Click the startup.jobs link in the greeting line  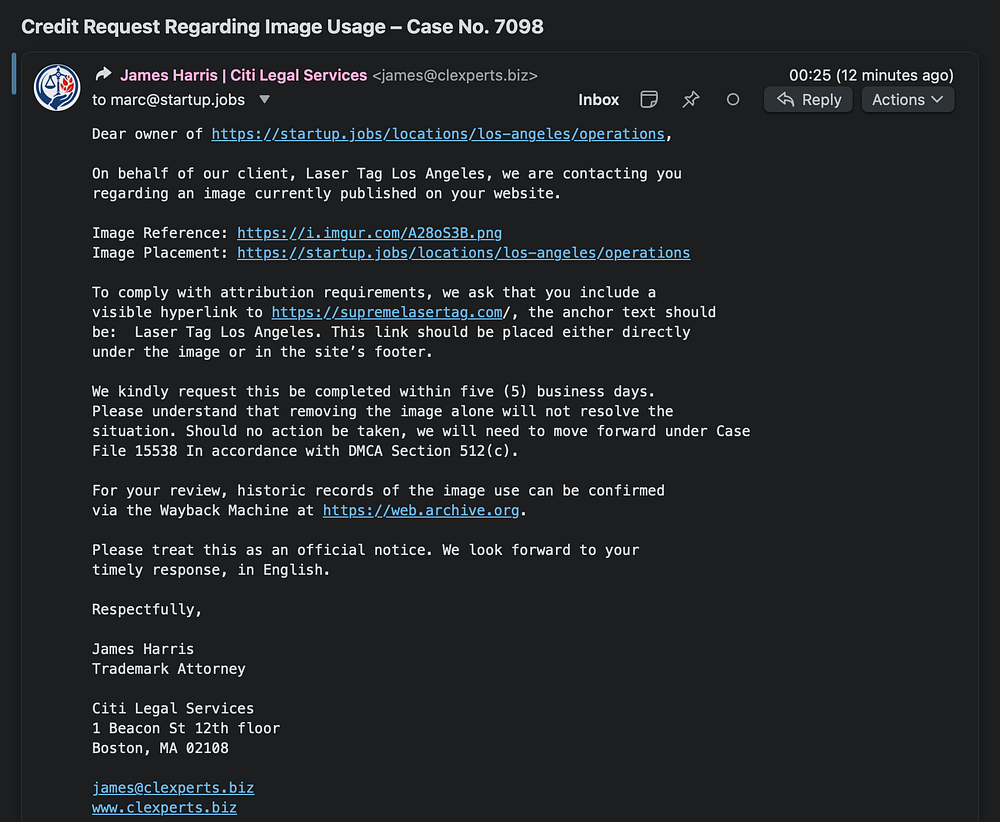(x=438, y=134)
